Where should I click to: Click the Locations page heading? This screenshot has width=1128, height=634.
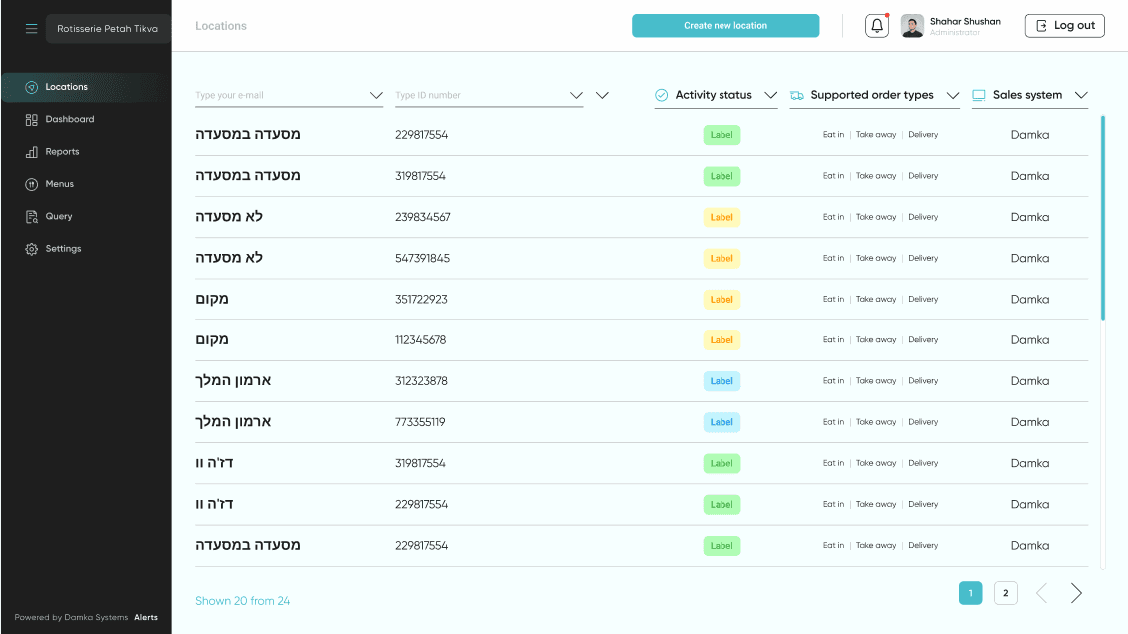221,26
